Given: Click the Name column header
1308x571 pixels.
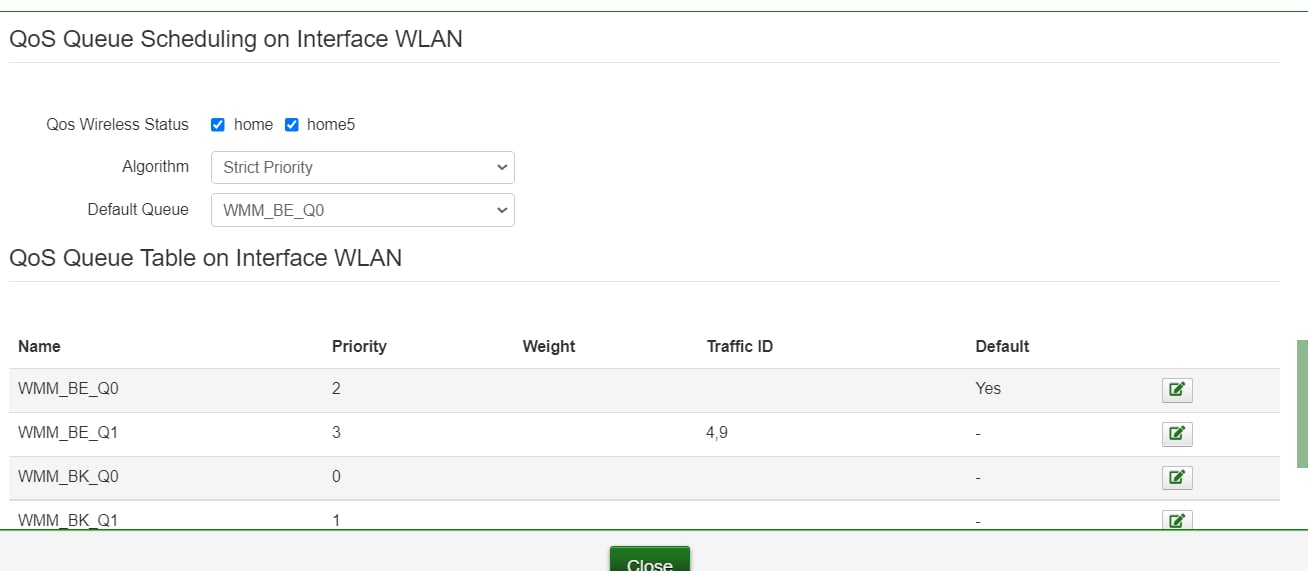Looking at the screenshot, I should [x=39, y=346].
